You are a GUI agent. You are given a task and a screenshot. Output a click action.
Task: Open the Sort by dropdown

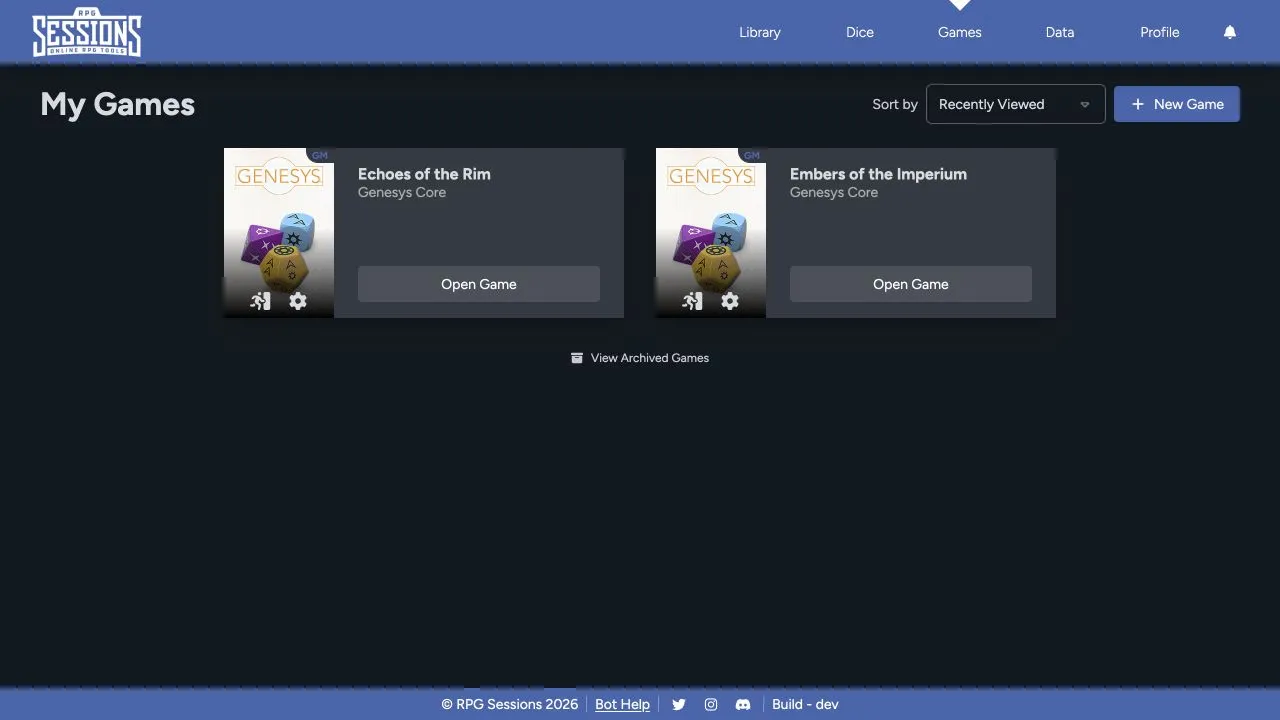pos(1016,104)
